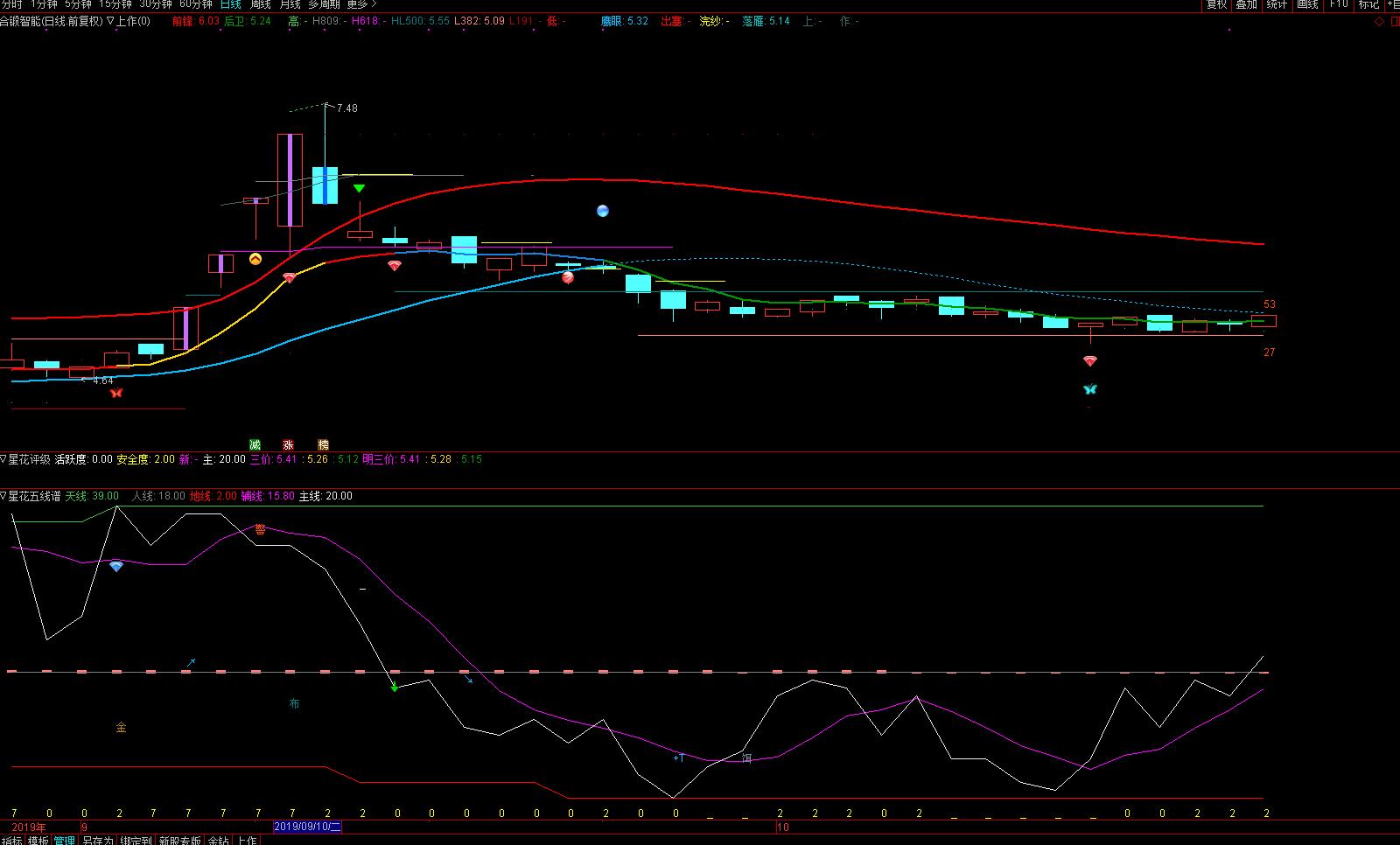Click the red butterfly marker near 4.64

click(116, 394)
